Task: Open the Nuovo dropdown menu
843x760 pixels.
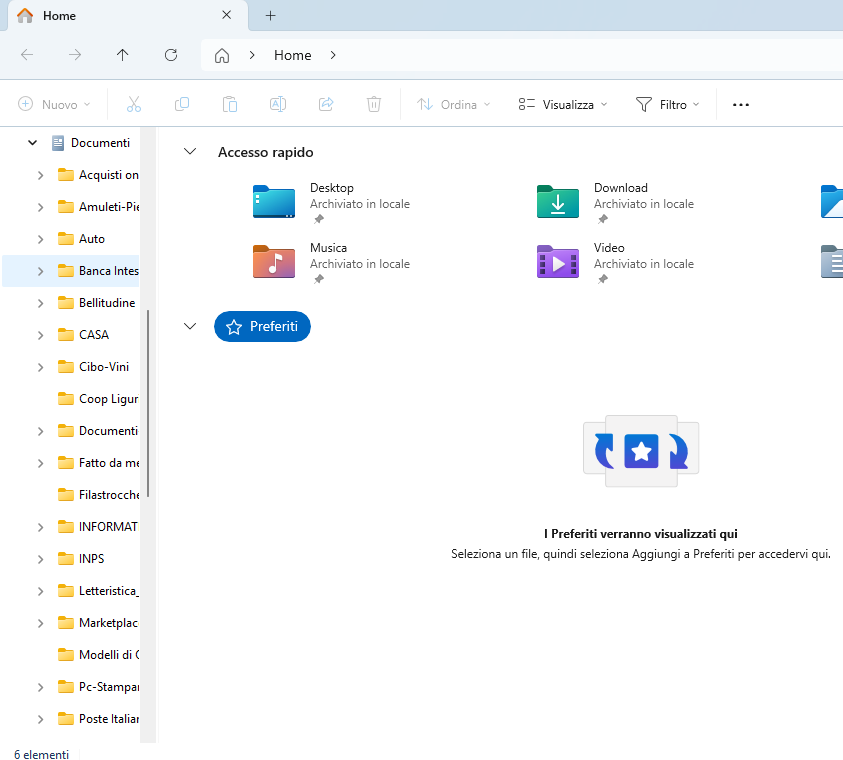Action: pyautogui.click(x=54, y=104)
